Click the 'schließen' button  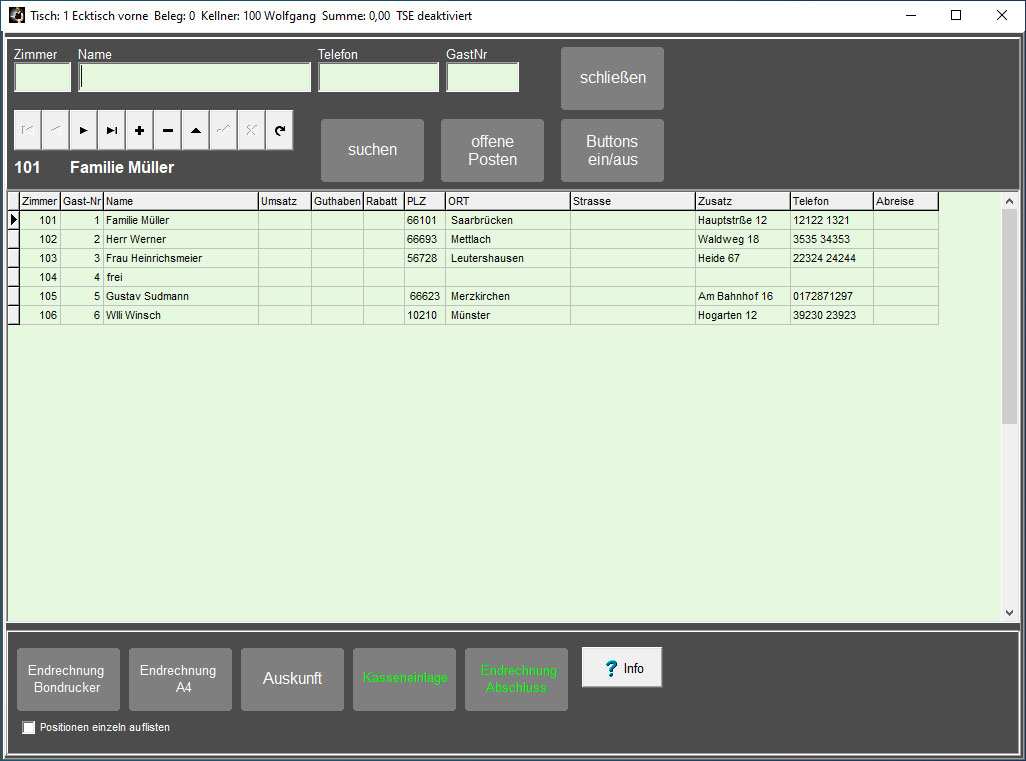click(612, 78)
